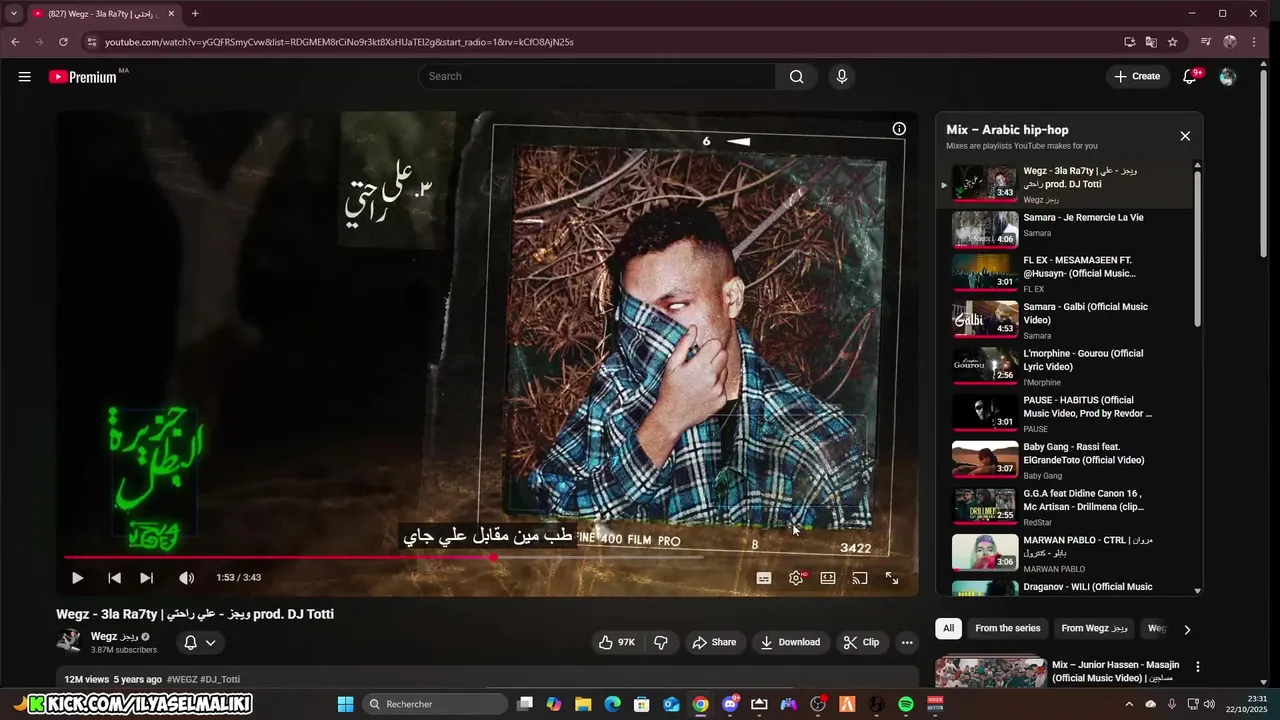The image size is (1280, 720).
Task: Share the video
Action: pyautogui.click(x=714, y=642)
